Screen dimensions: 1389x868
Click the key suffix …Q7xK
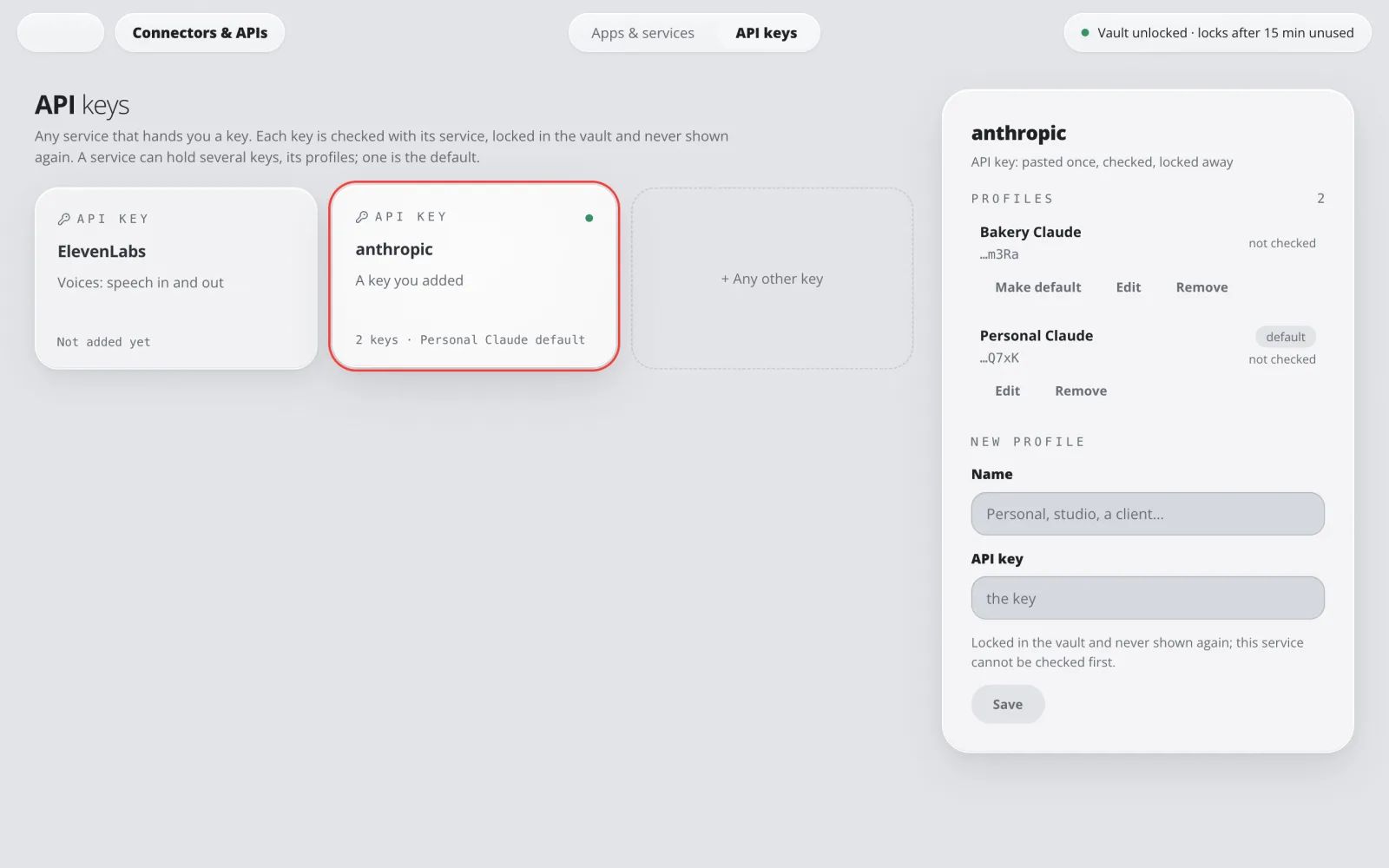point(999,358)
